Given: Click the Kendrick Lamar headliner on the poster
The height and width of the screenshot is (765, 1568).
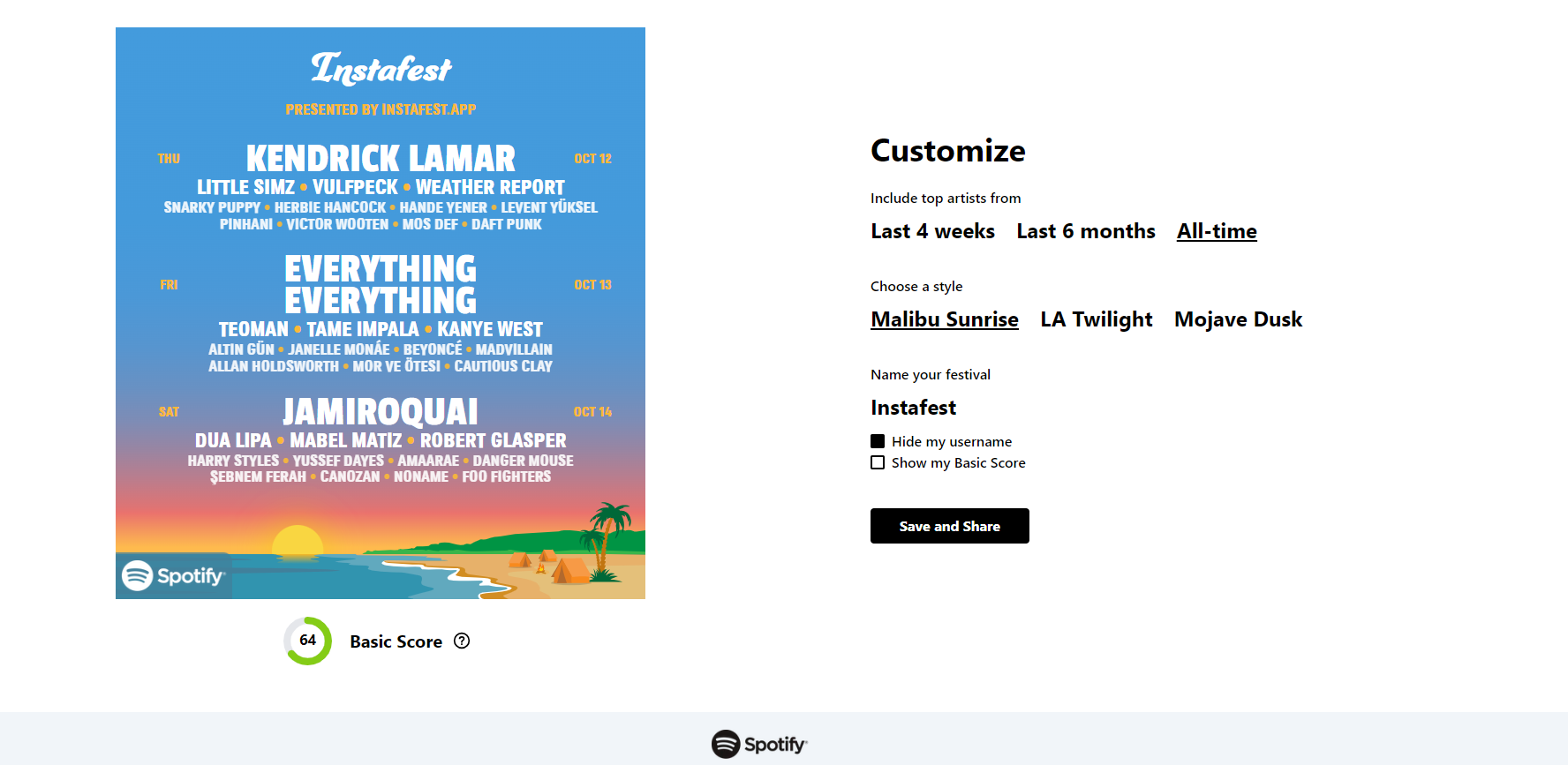Looking at the screenshot, I should 381,159.
